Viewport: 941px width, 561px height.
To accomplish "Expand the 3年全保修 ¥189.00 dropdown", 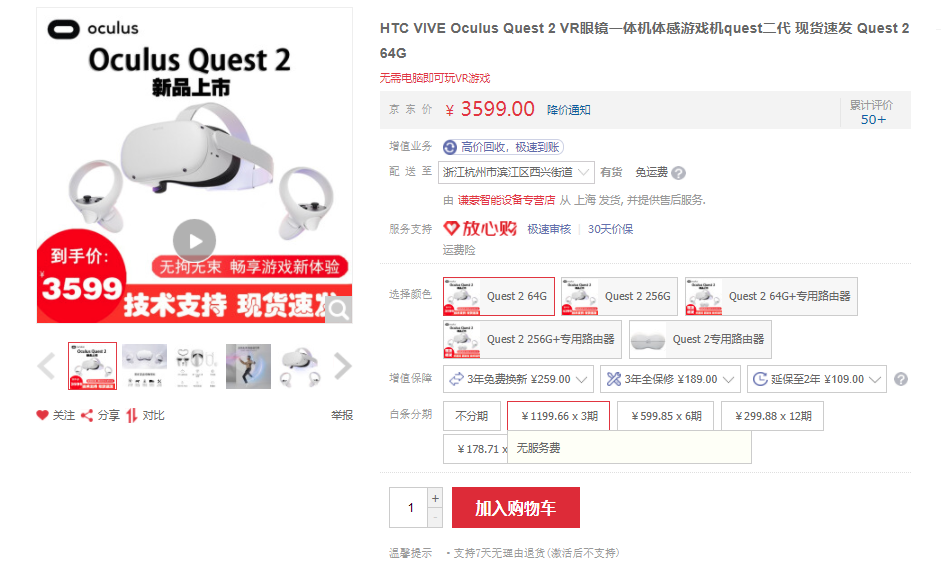I will point(670,379).
